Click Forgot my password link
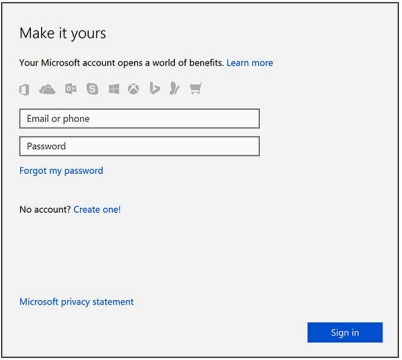 click(61, 171)
